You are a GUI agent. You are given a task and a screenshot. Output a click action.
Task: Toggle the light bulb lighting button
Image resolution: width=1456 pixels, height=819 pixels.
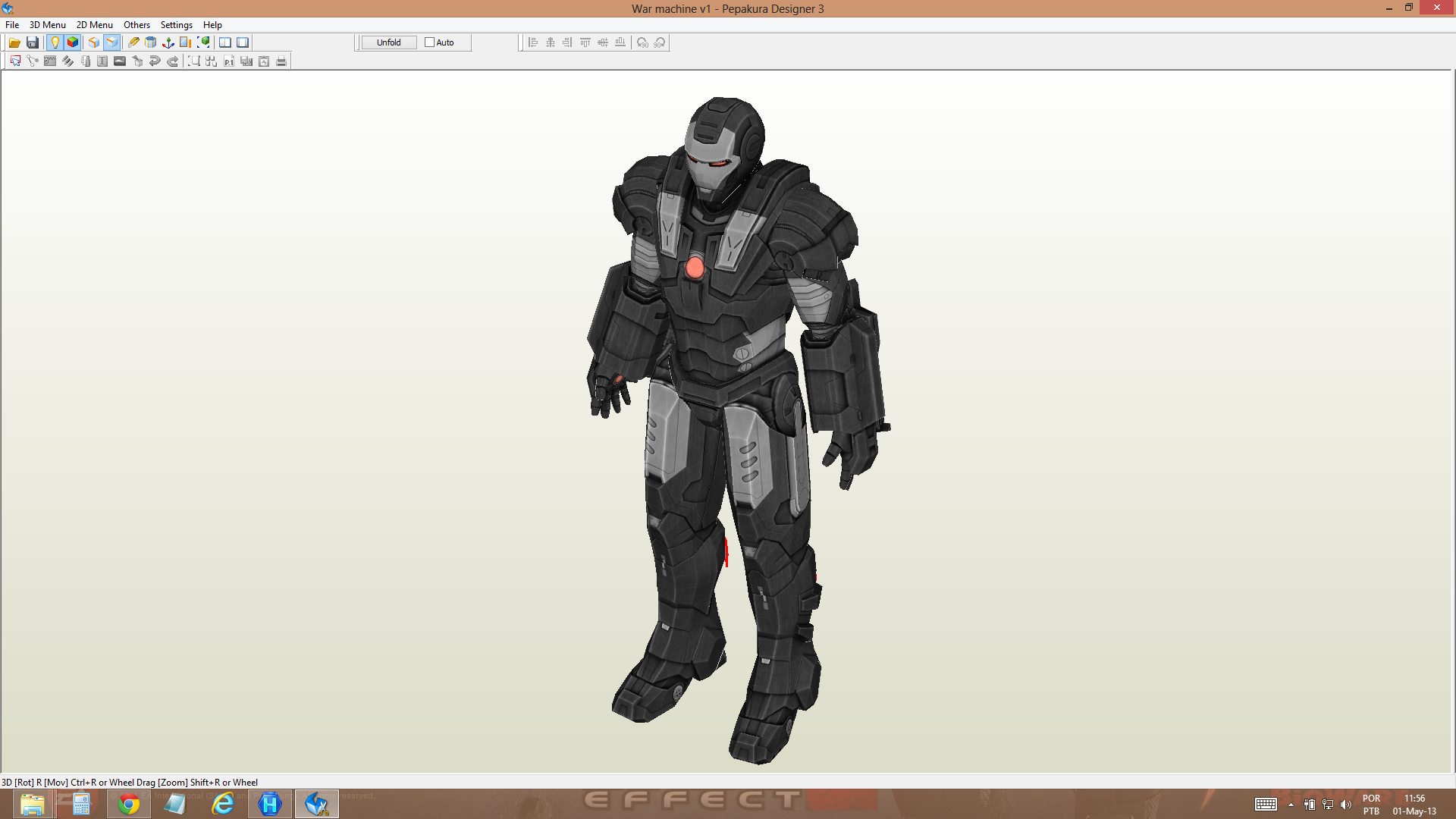click(x=55, y=42)
